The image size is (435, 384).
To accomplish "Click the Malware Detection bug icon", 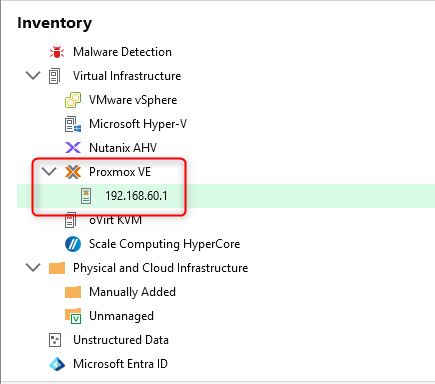I will (x=57, y=52).
